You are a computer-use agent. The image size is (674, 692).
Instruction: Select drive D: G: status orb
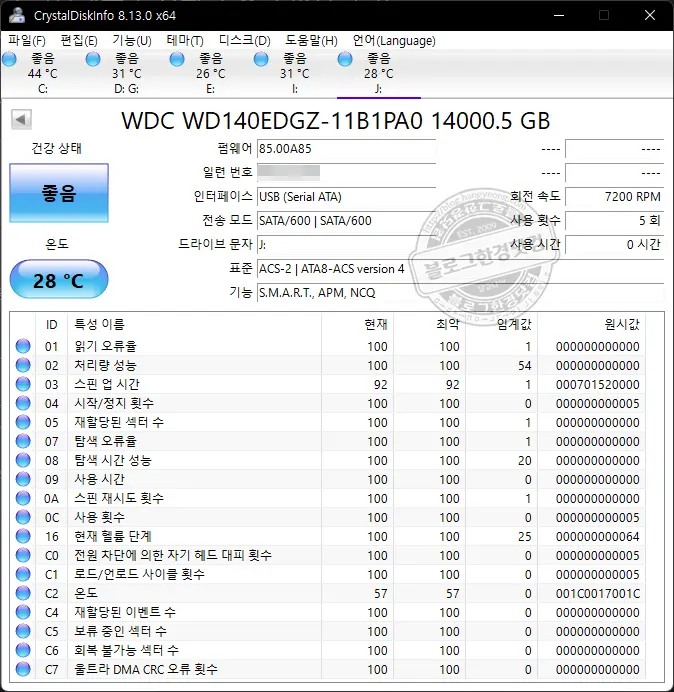tap(93, 59)
